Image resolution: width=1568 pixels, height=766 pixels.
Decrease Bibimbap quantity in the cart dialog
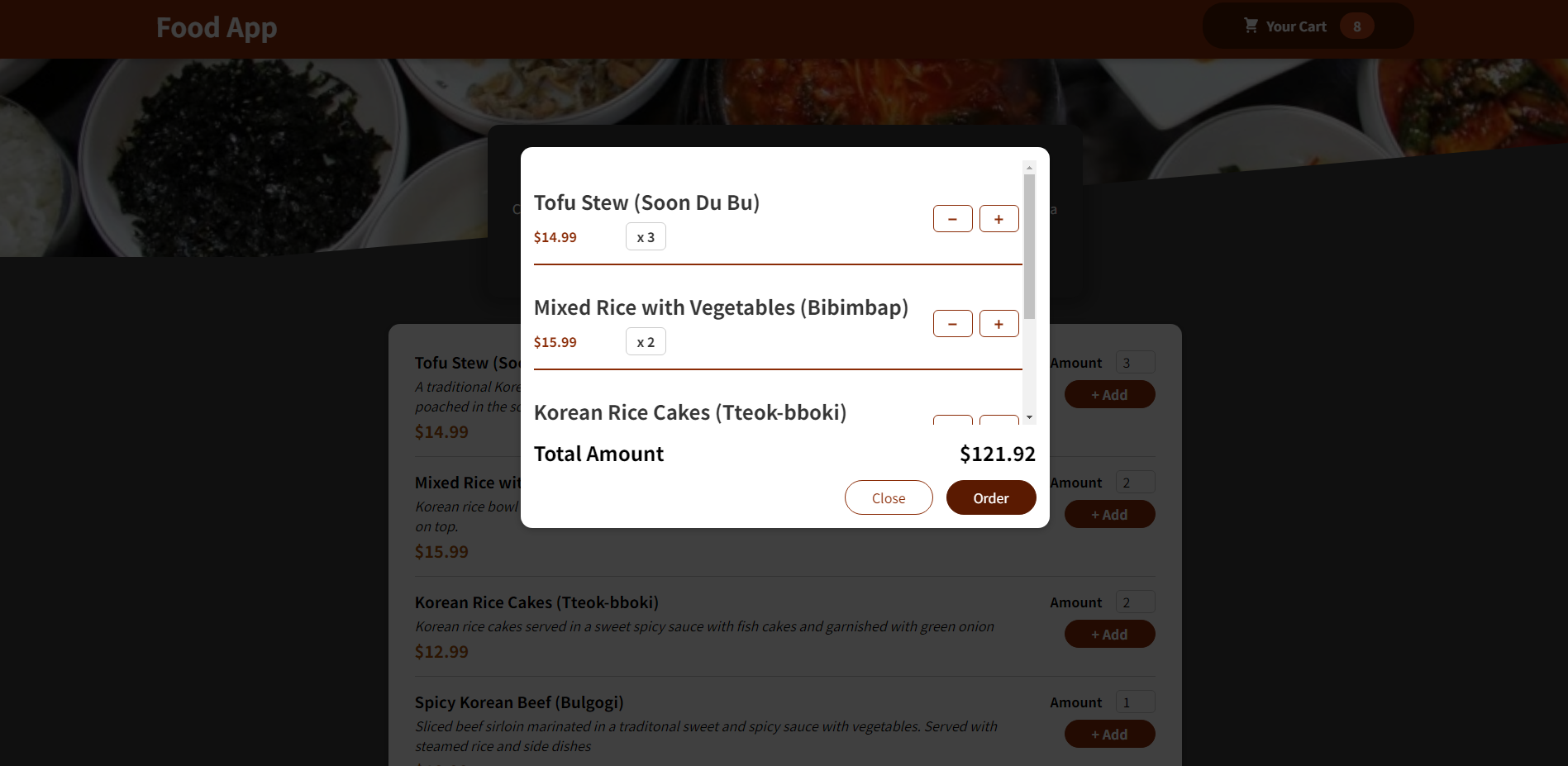952,323
